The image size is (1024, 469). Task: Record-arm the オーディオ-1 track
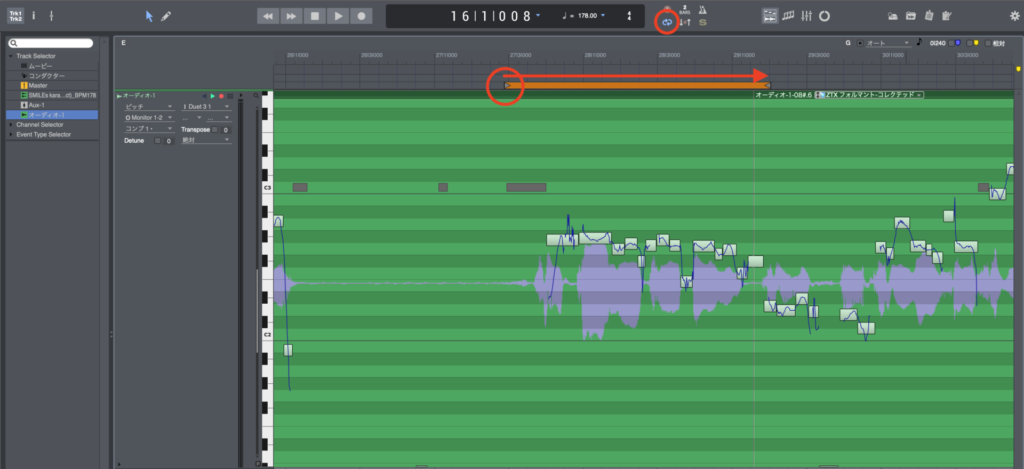pyautogui.click(x=221, y=96)
